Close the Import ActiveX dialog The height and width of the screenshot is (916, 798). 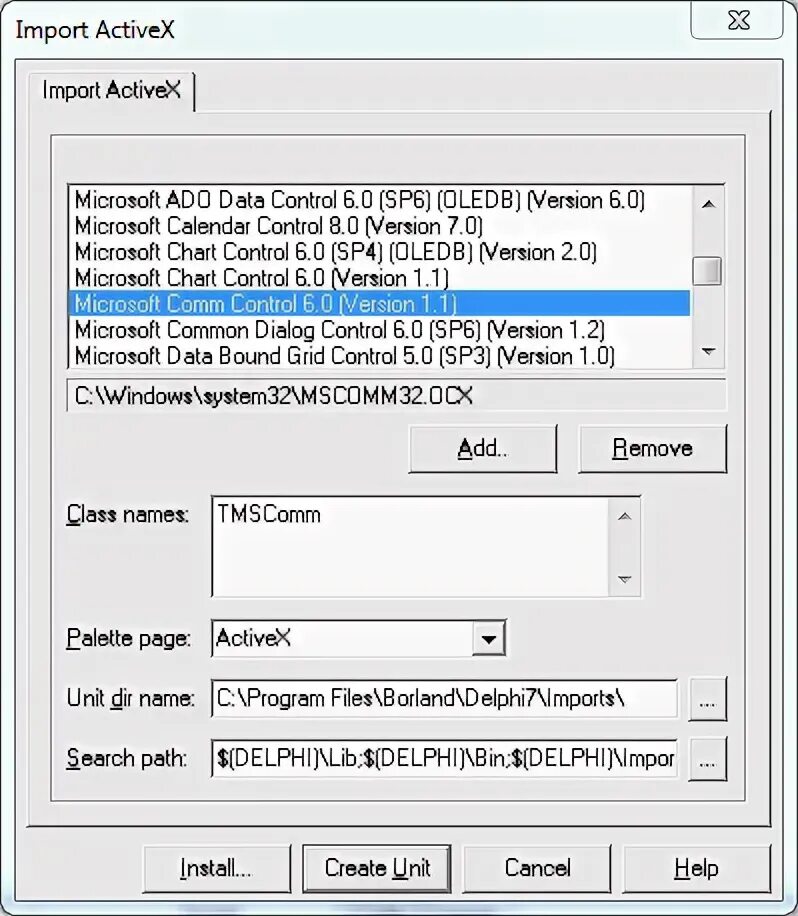tap(738, 20)
